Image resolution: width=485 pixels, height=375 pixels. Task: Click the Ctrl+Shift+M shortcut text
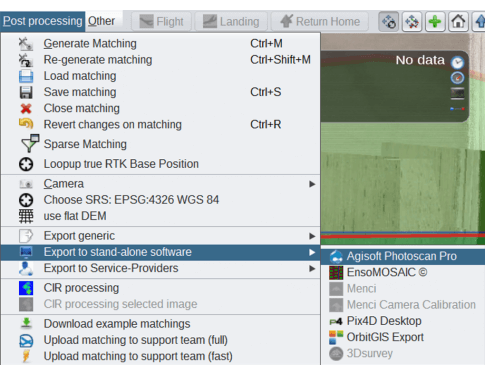point(280,60)
